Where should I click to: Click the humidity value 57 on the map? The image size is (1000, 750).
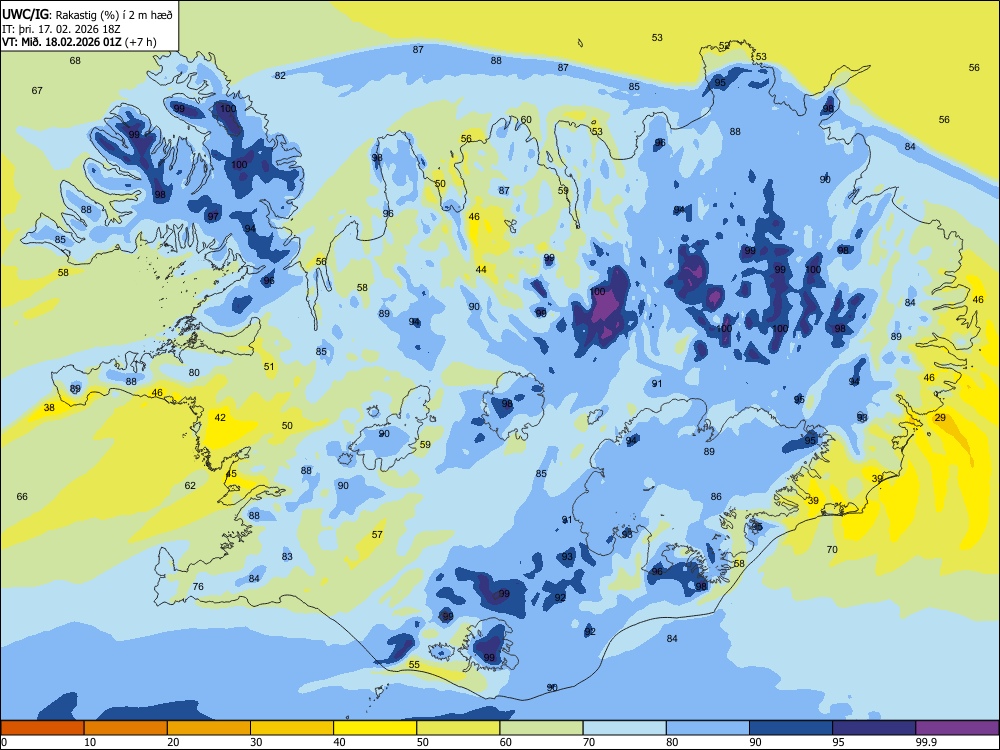377,534
